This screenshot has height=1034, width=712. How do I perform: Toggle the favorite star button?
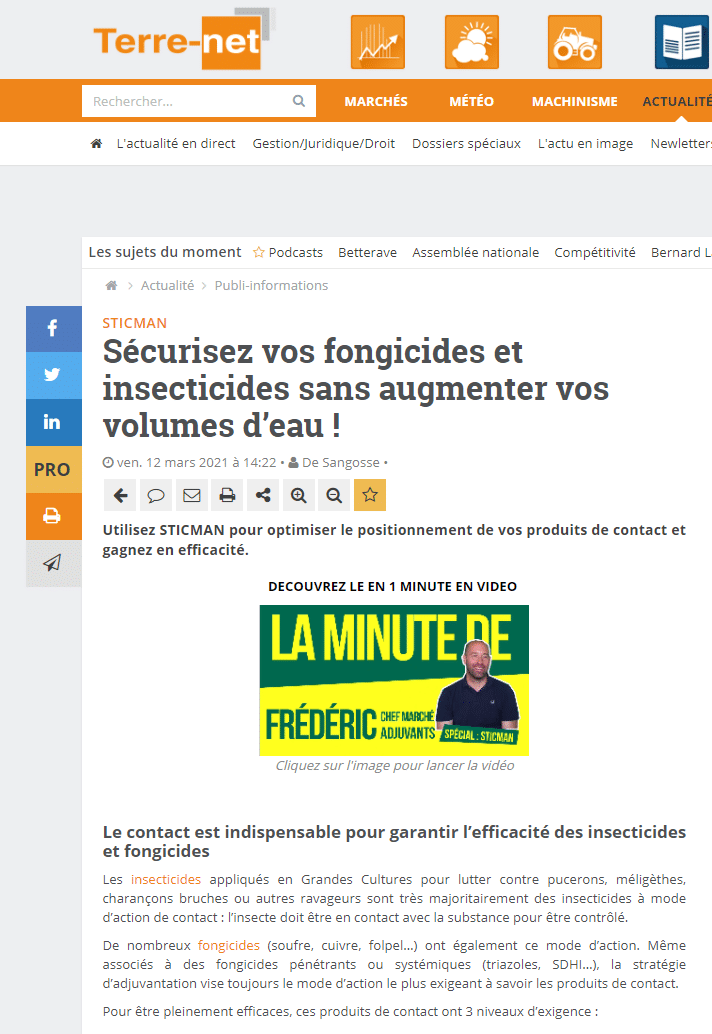click(x=369, y=495)
